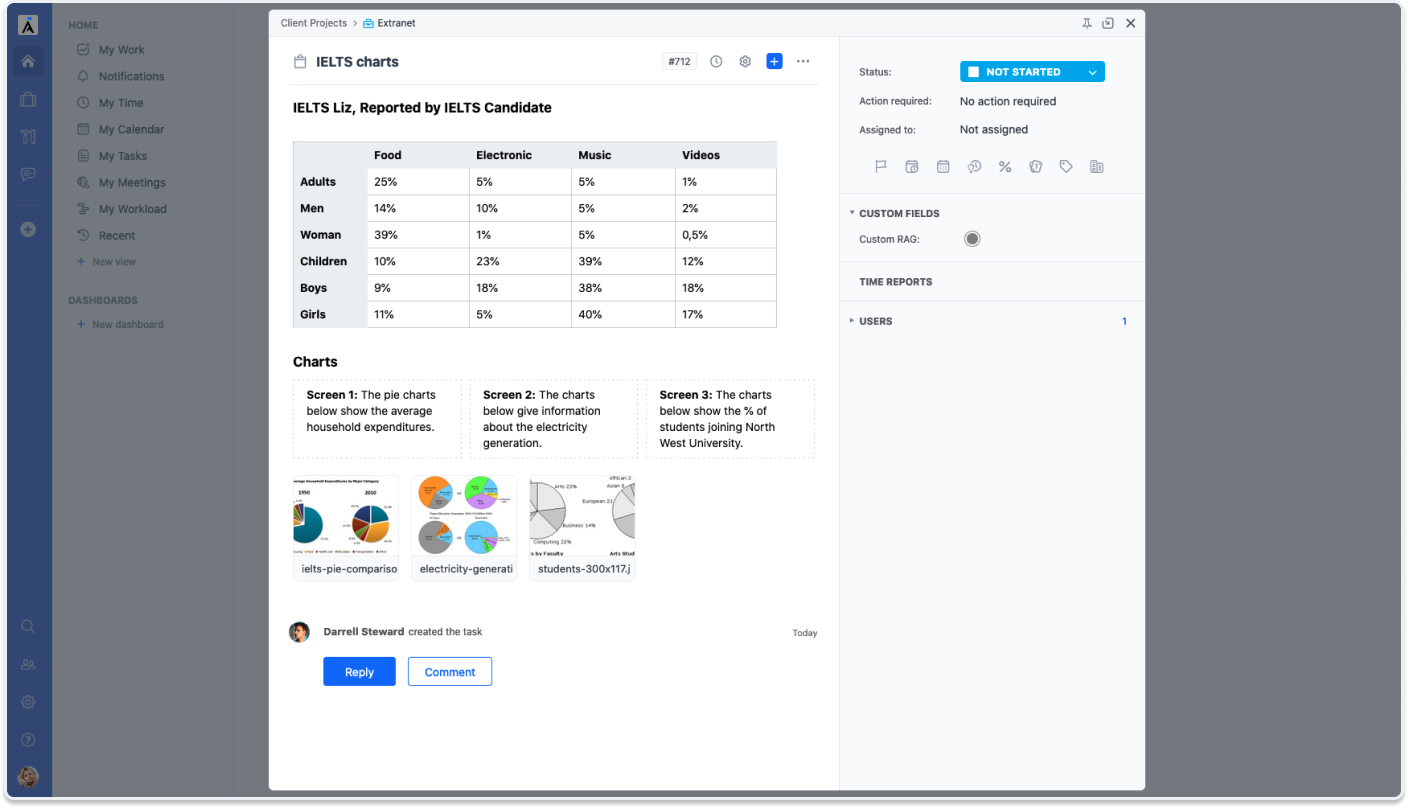Open My Workload in the sidebar

tap(133, 209)
